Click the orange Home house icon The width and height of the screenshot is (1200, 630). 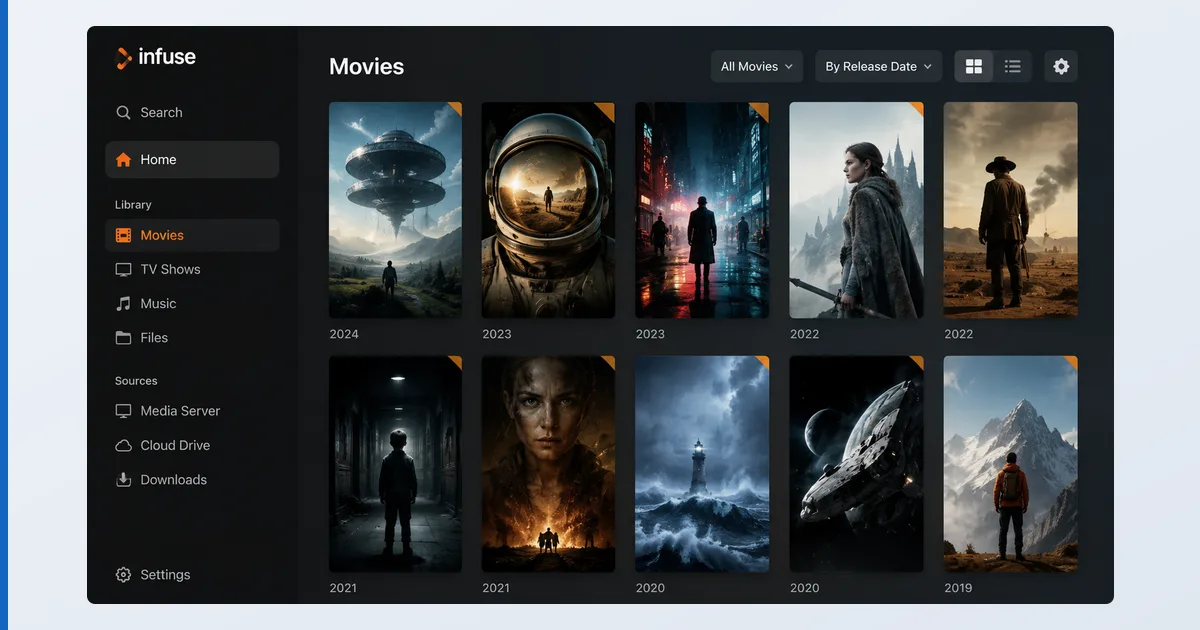(123, 160)
